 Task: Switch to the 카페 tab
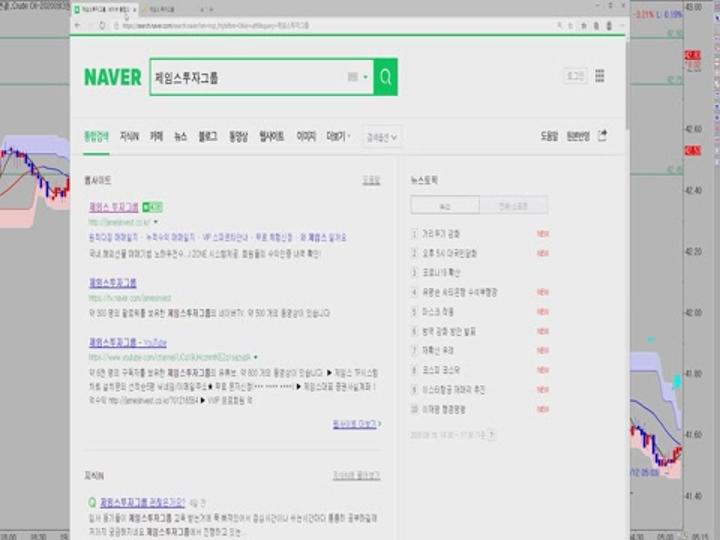click(157, 136)
